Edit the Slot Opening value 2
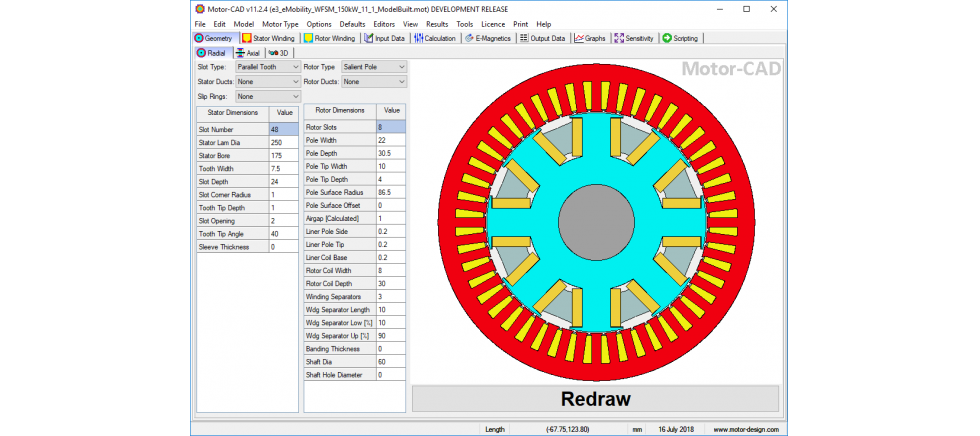The height and width of the screenshot is (436, 980). pyautogui.click(x=284, y=221)
